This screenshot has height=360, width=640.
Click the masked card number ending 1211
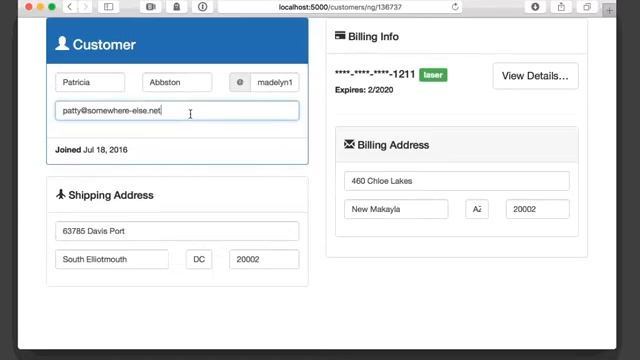[375, 74]
